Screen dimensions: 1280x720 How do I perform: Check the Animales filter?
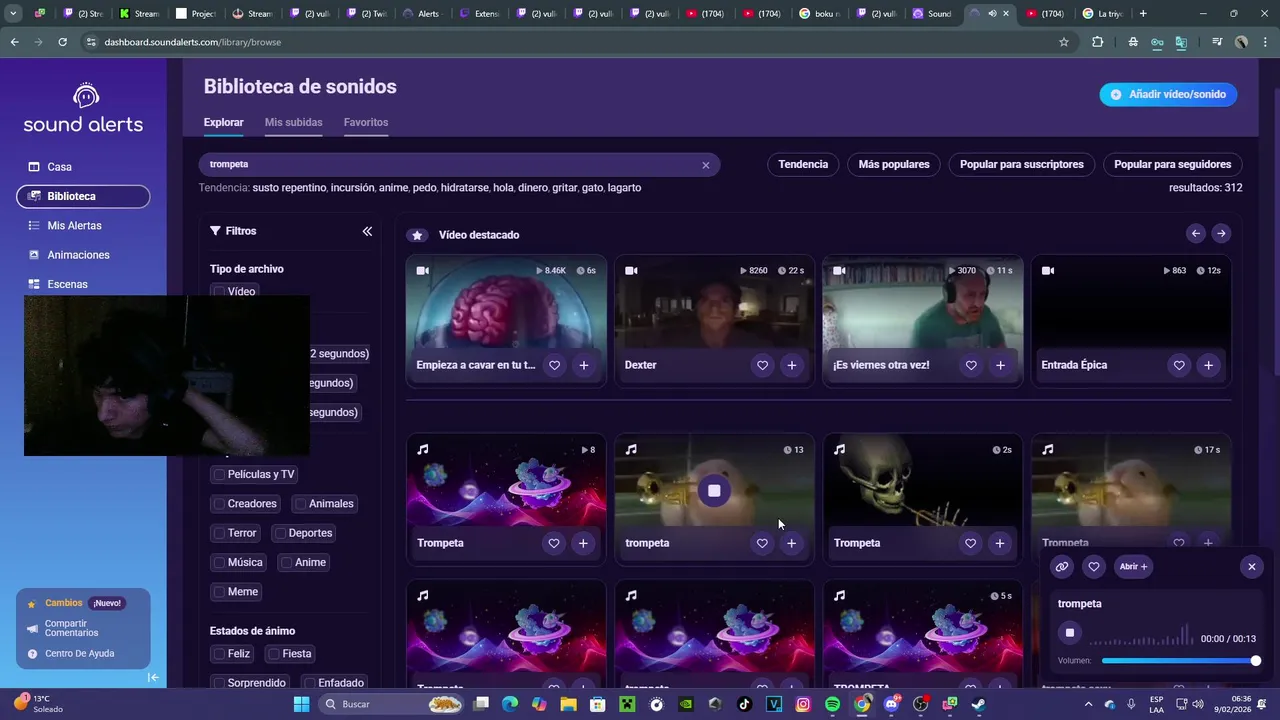299,504
